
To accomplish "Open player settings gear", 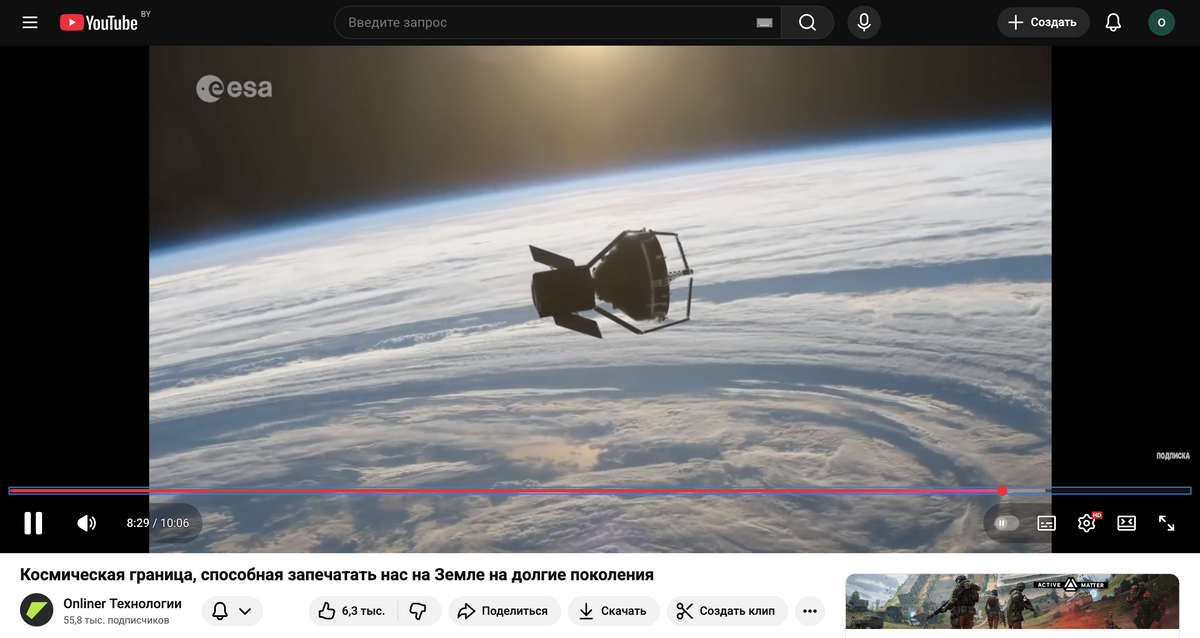I will pos(1087,523).
